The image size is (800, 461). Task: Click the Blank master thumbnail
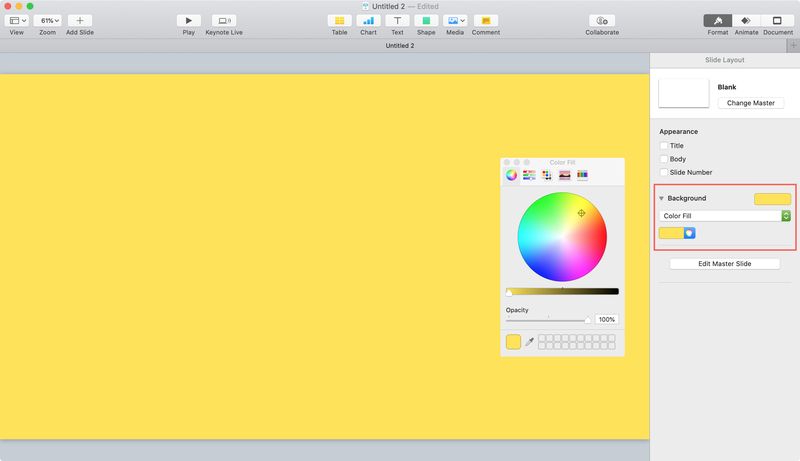pos(684,93)
